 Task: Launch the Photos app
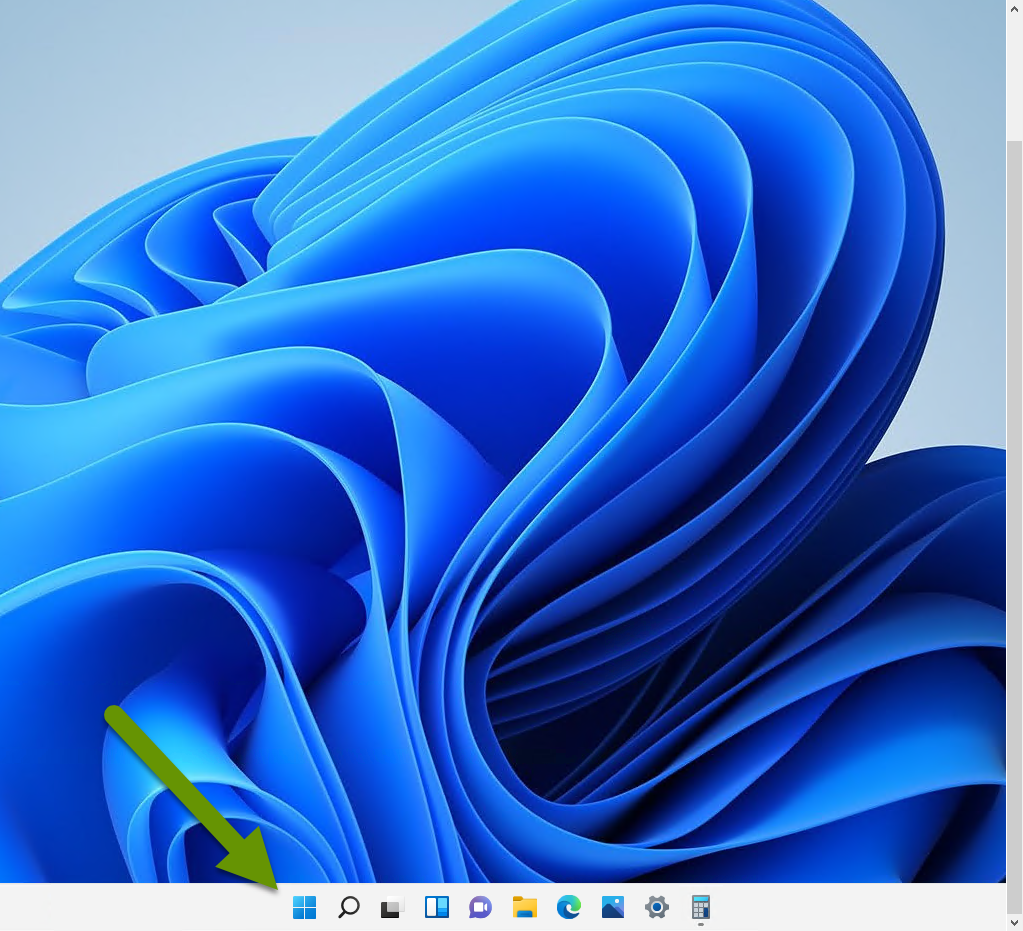coord(612,908)
